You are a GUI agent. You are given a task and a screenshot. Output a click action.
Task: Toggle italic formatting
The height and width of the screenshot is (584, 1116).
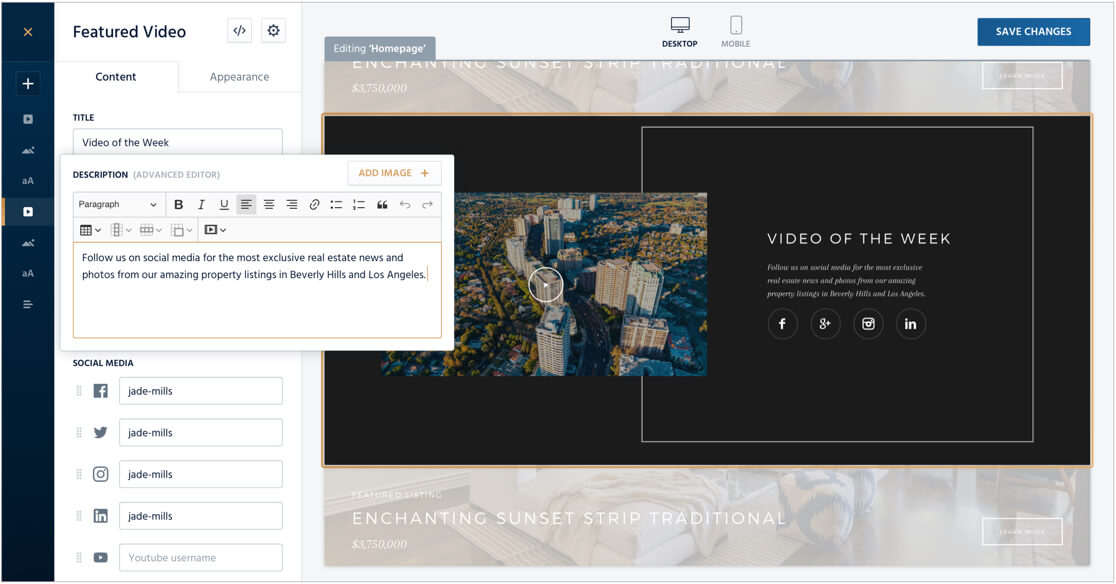[201, 205]
